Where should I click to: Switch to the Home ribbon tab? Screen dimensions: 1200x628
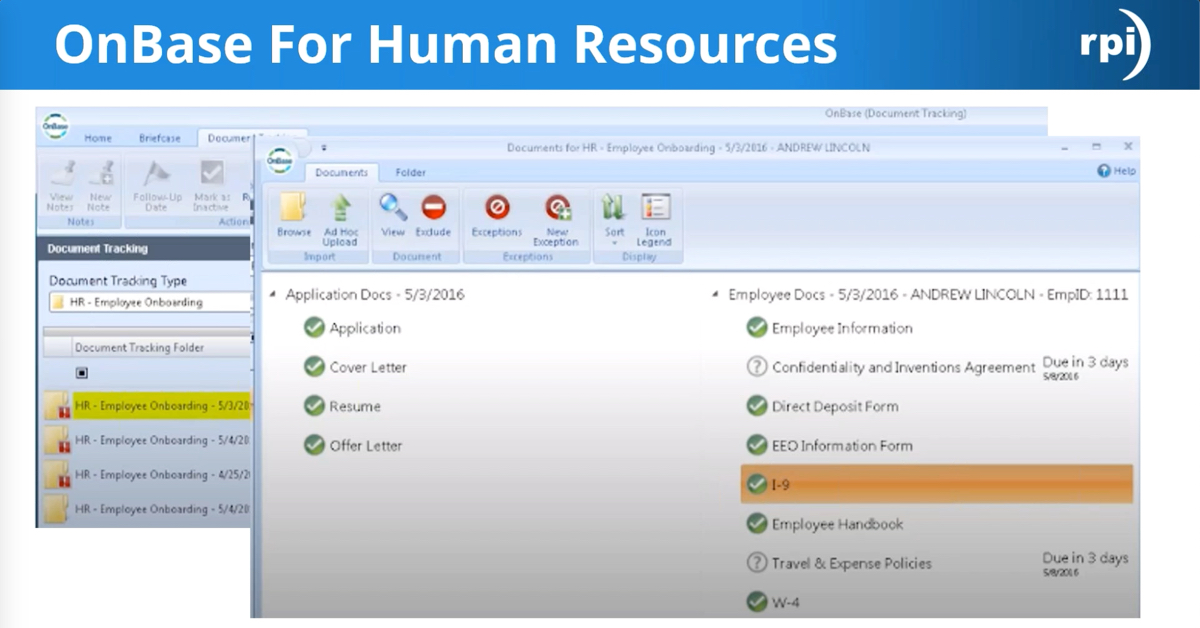(98, 137)
